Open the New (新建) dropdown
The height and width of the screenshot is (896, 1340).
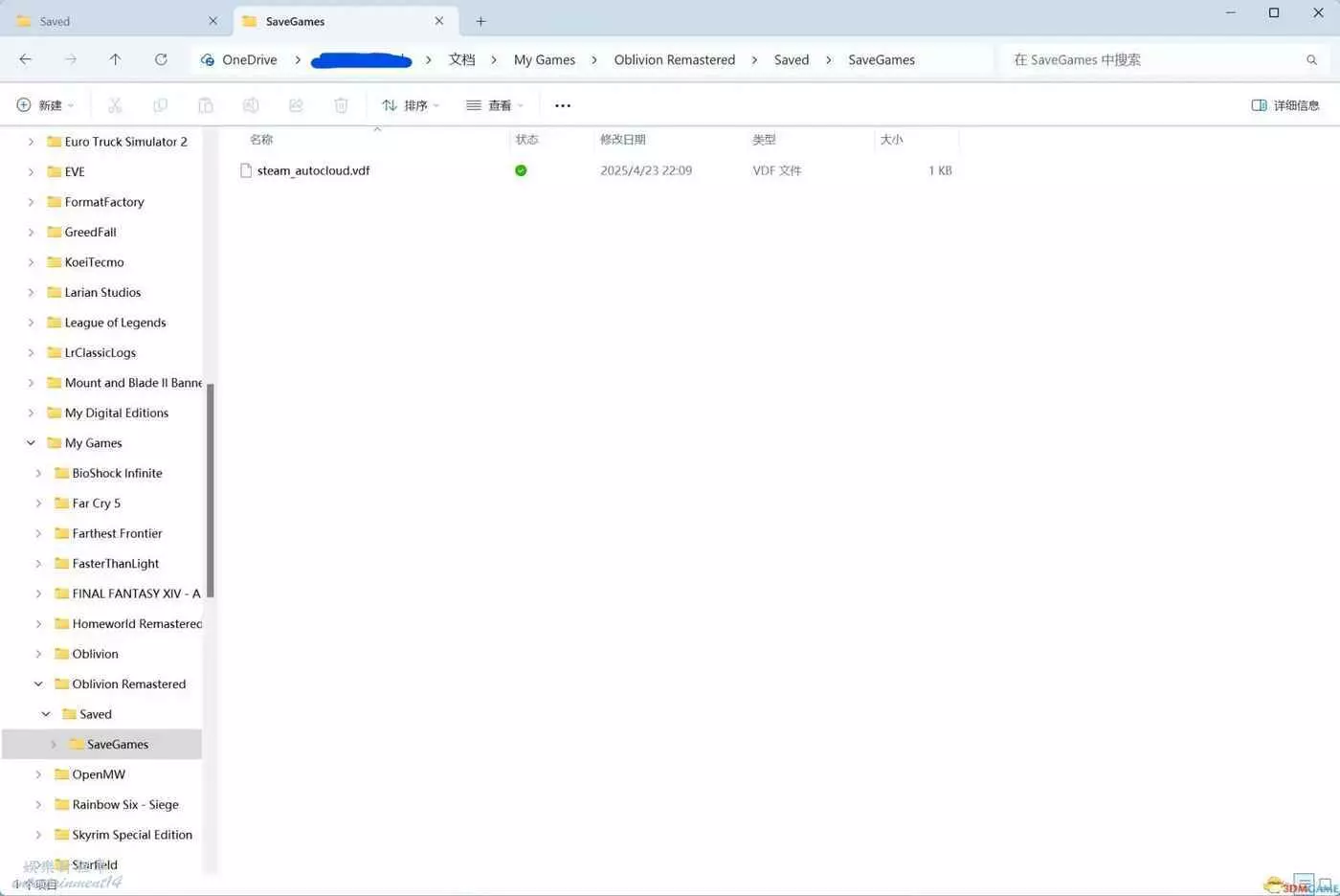[x=45, y=105]
